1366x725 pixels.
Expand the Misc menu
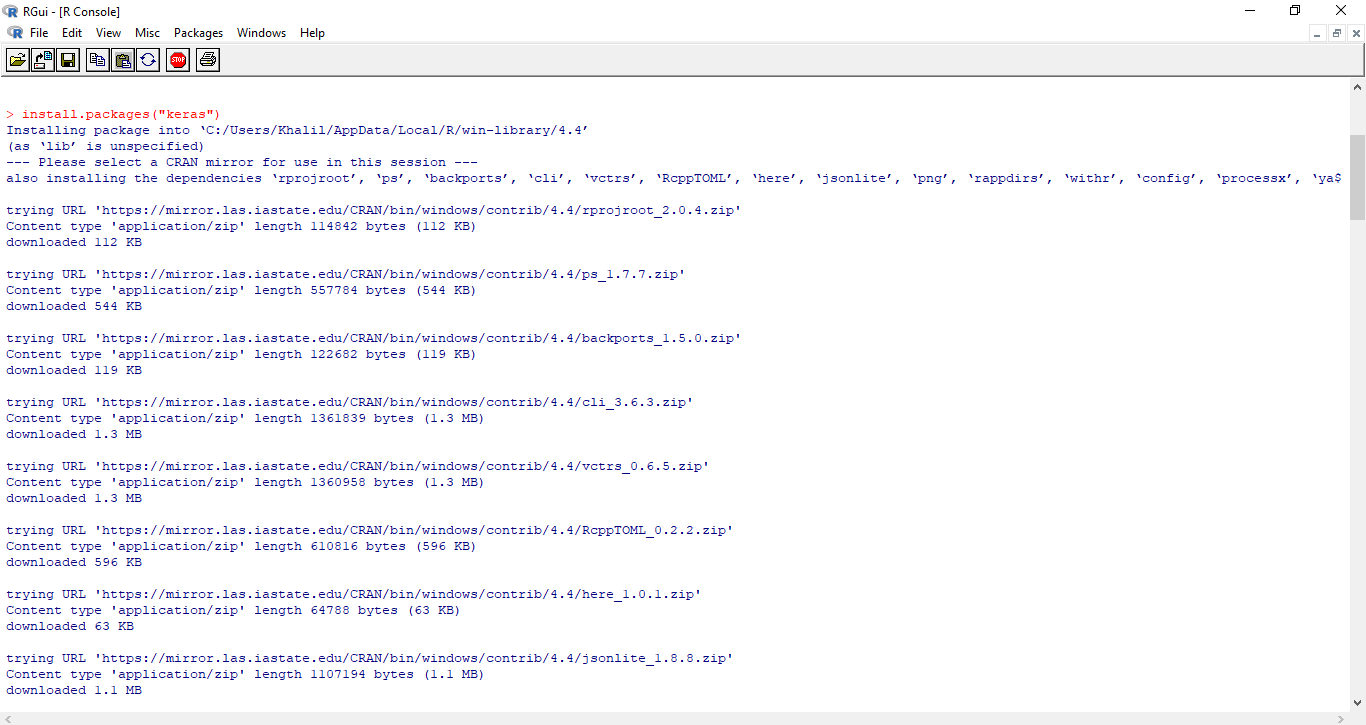(147, 33)
